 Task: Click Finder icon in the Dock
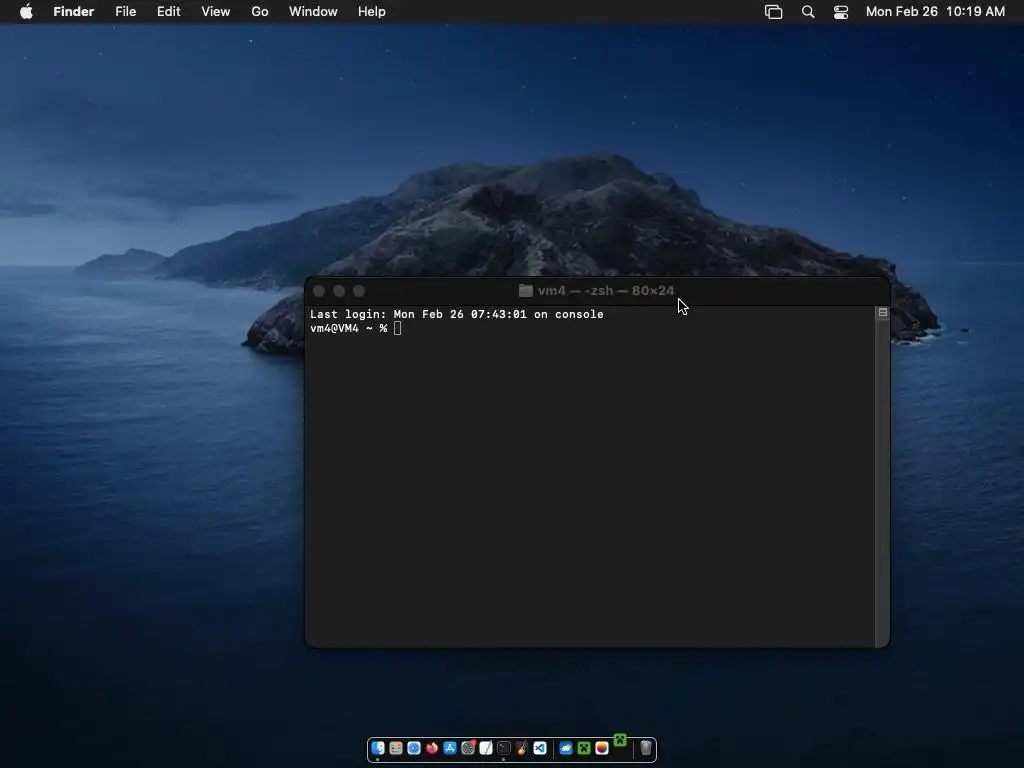(x=378, y=748)
